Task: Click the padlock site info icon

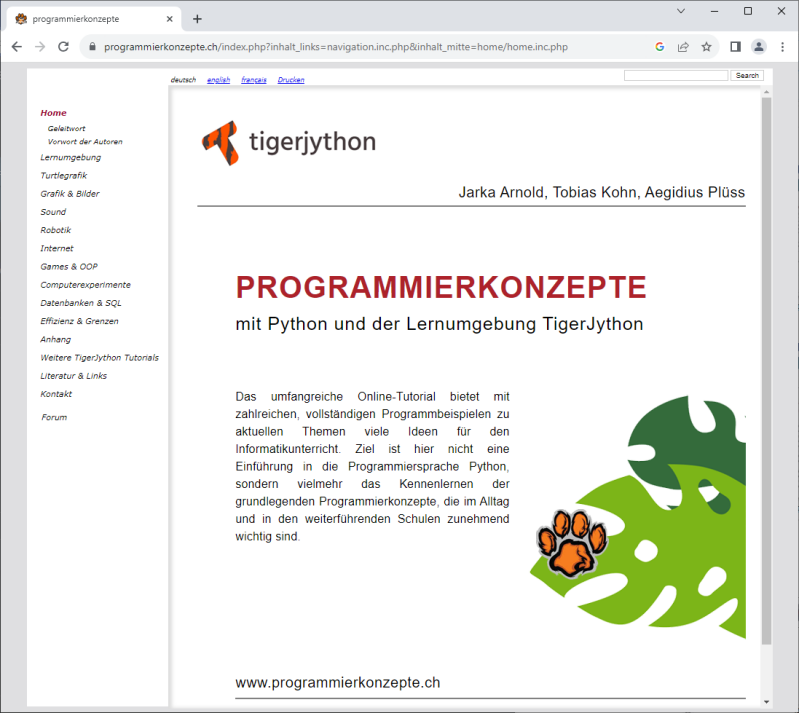Action: [x=92, y=47]
